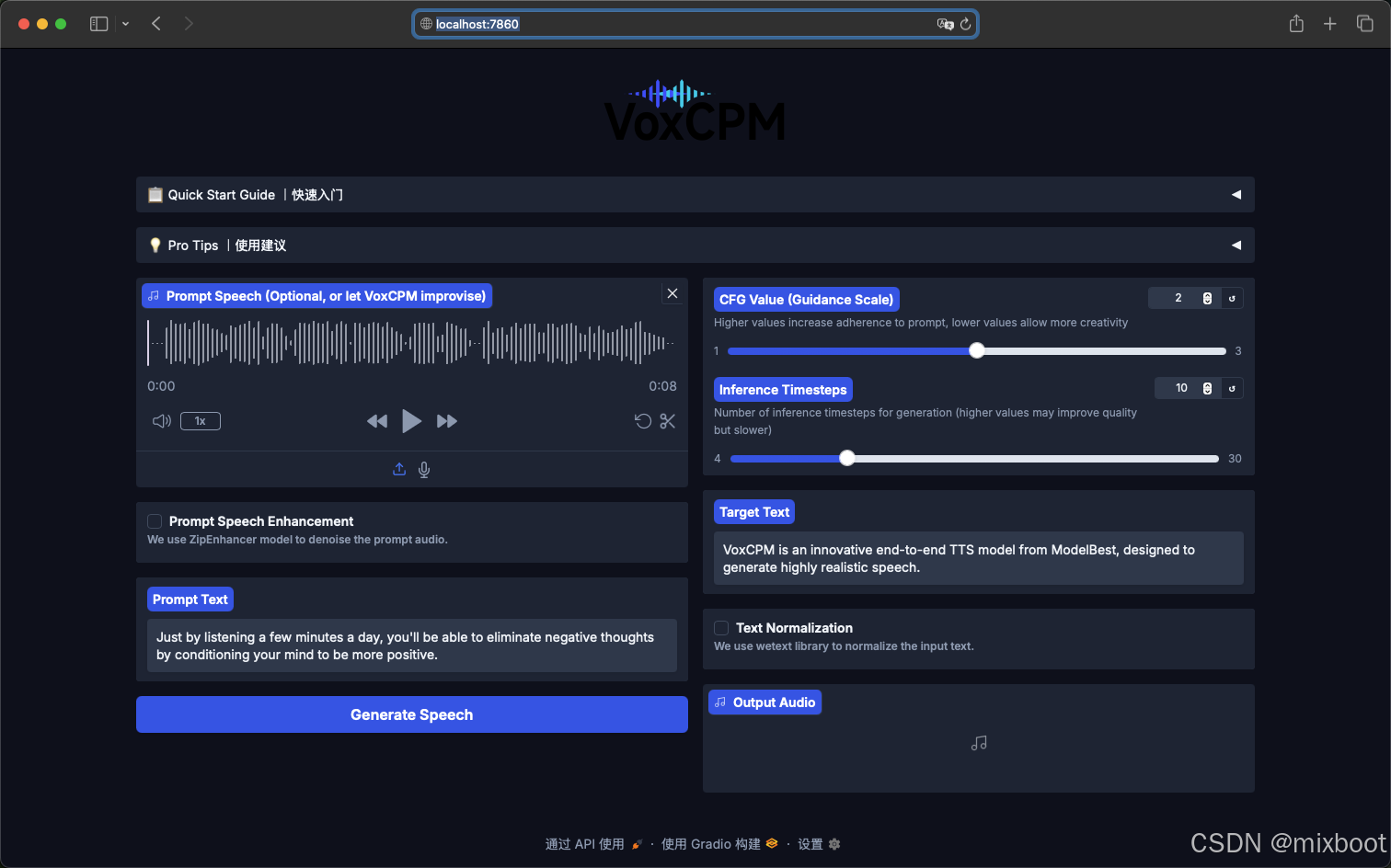The height and width of the screenshot is (868, 1391).
Task: Click the prompt audio waveform
Action: click(412, 342)
